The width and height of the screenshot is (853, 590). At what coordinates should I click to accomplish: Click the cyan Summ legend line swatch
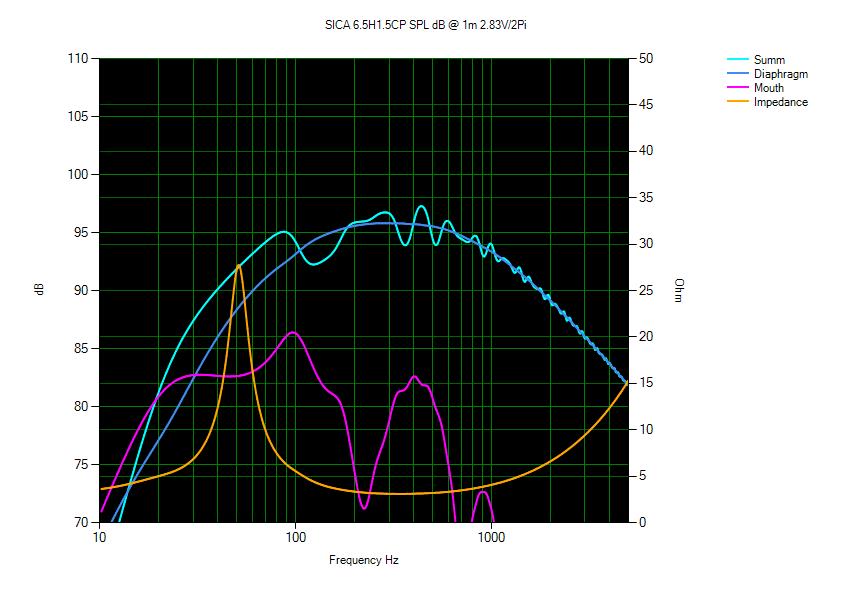737,60
